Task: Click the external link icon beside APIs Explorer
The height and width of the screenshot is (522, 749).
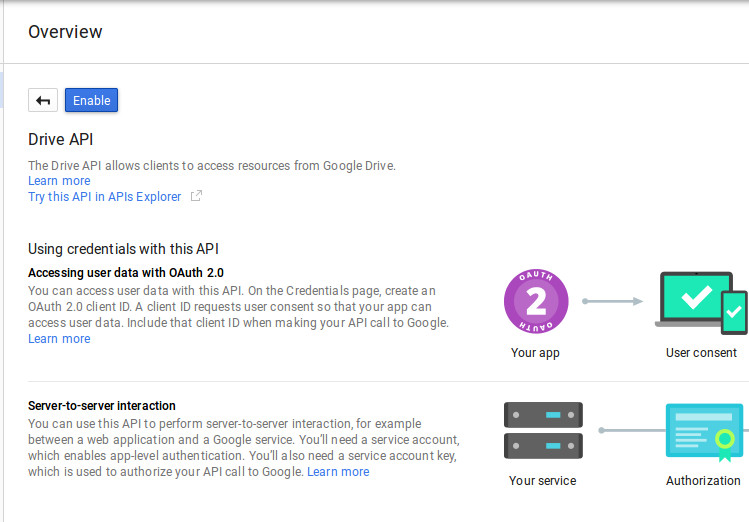Action: (196, 196)
